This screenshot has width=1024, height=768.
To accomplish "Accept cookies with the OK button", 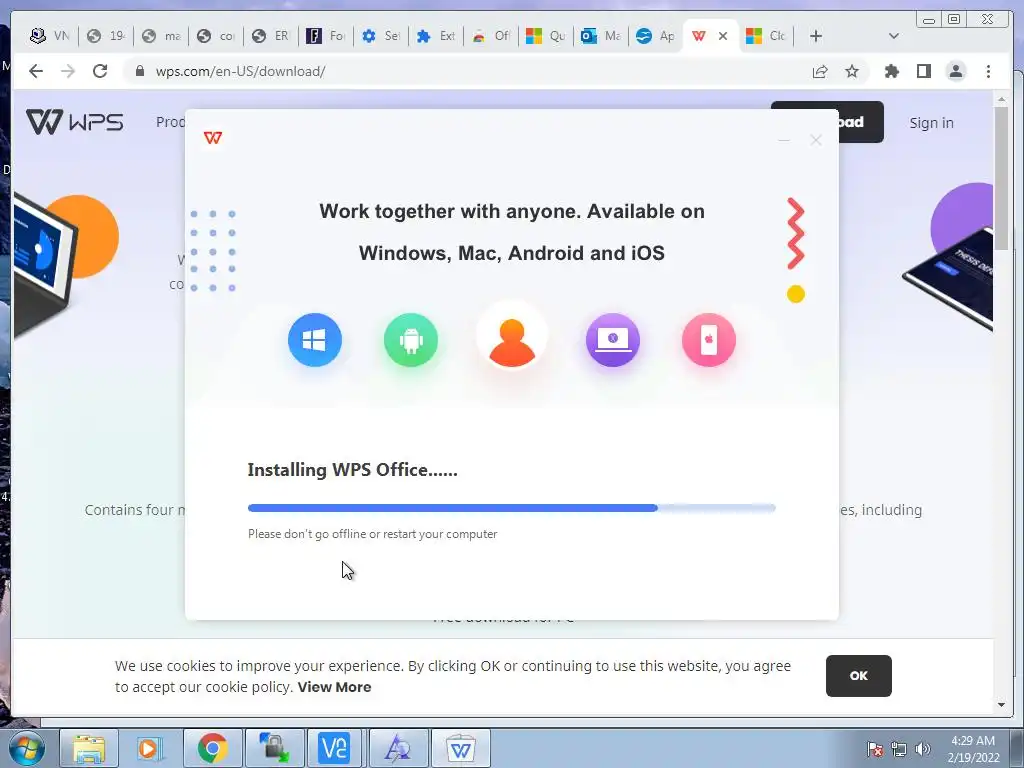I will coord(859,676).
